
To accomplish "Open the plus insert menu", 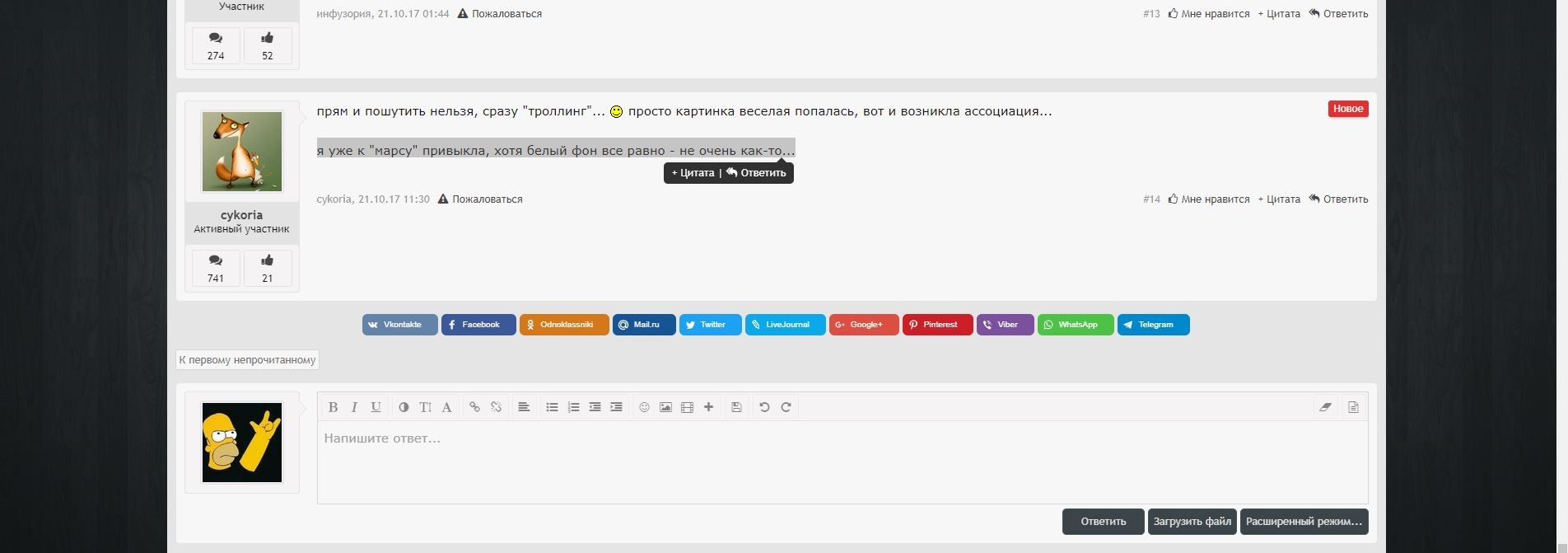I will 708,407.
